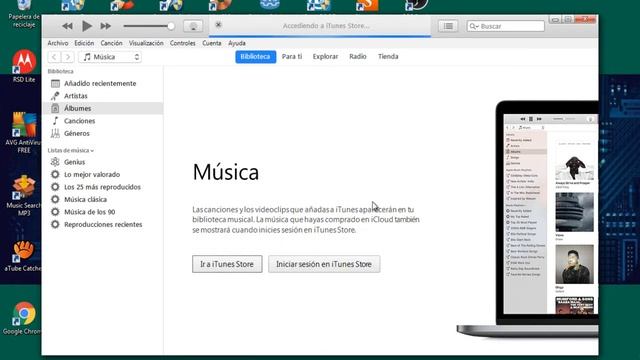This screenshot has width=640, height=360.
Task: Open the aTube Catcher desktop icon
Action: coord(23,256)
